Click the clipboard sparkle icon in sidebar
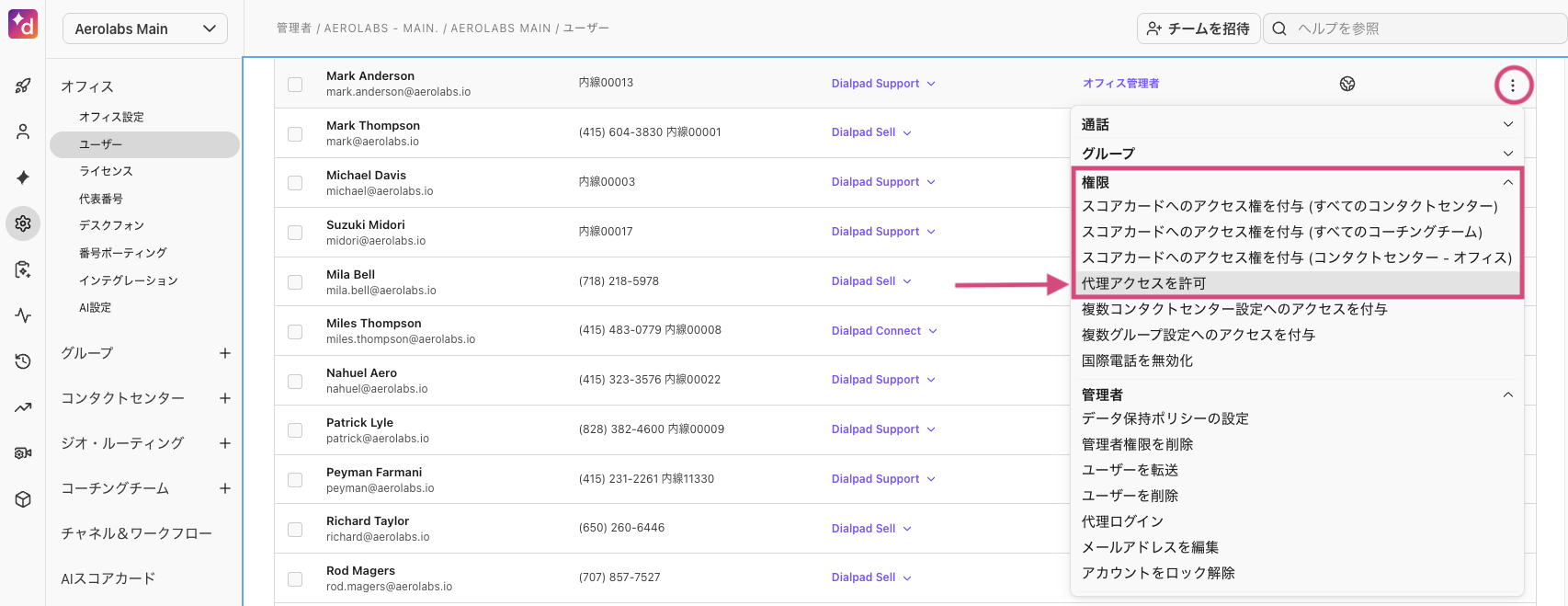Viewport: 1568px width, 606px height. pyautogui.click(x=23, y=269)
